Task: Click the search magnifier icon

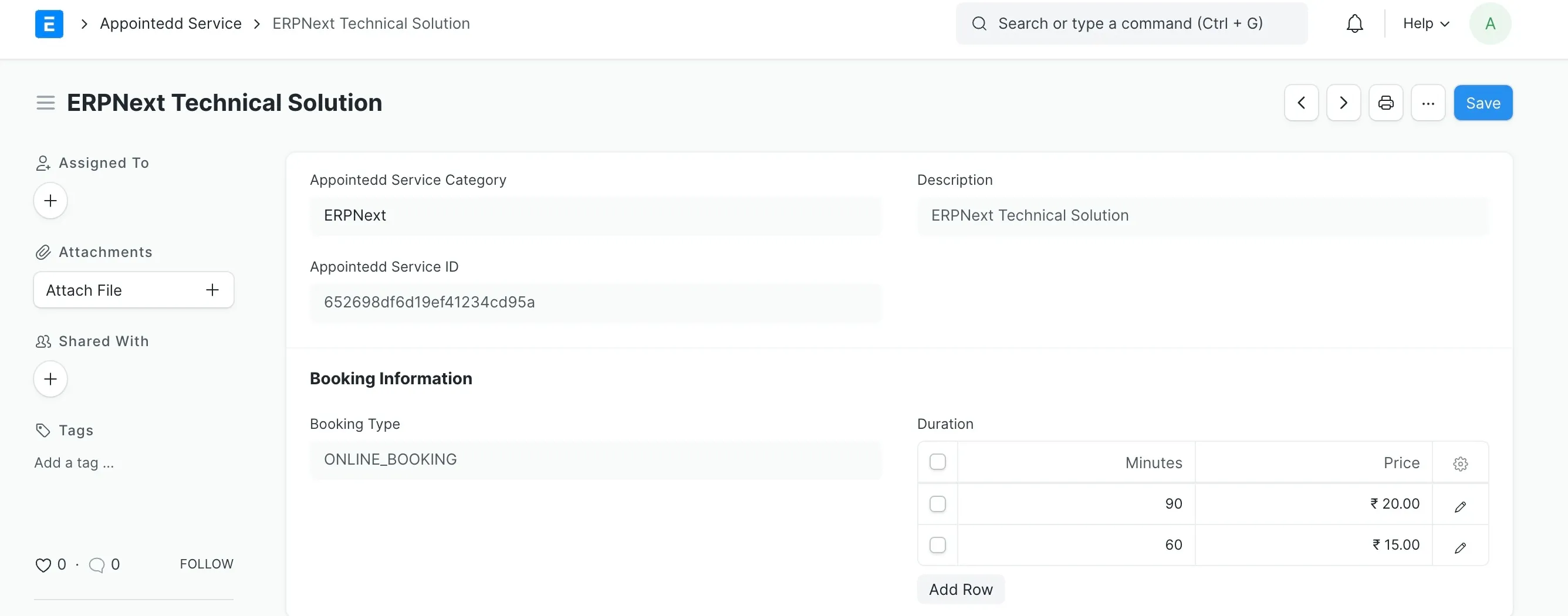Action: point(979,23)
